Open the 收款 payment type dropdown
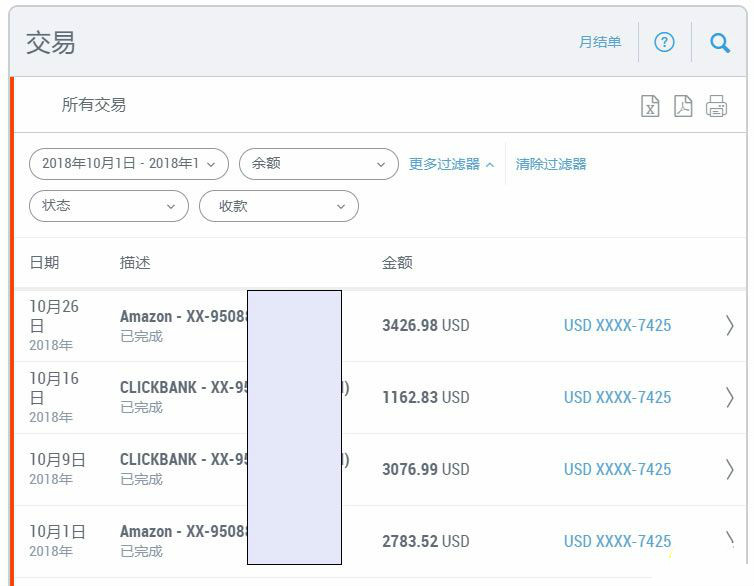 (x=279, y=206)
